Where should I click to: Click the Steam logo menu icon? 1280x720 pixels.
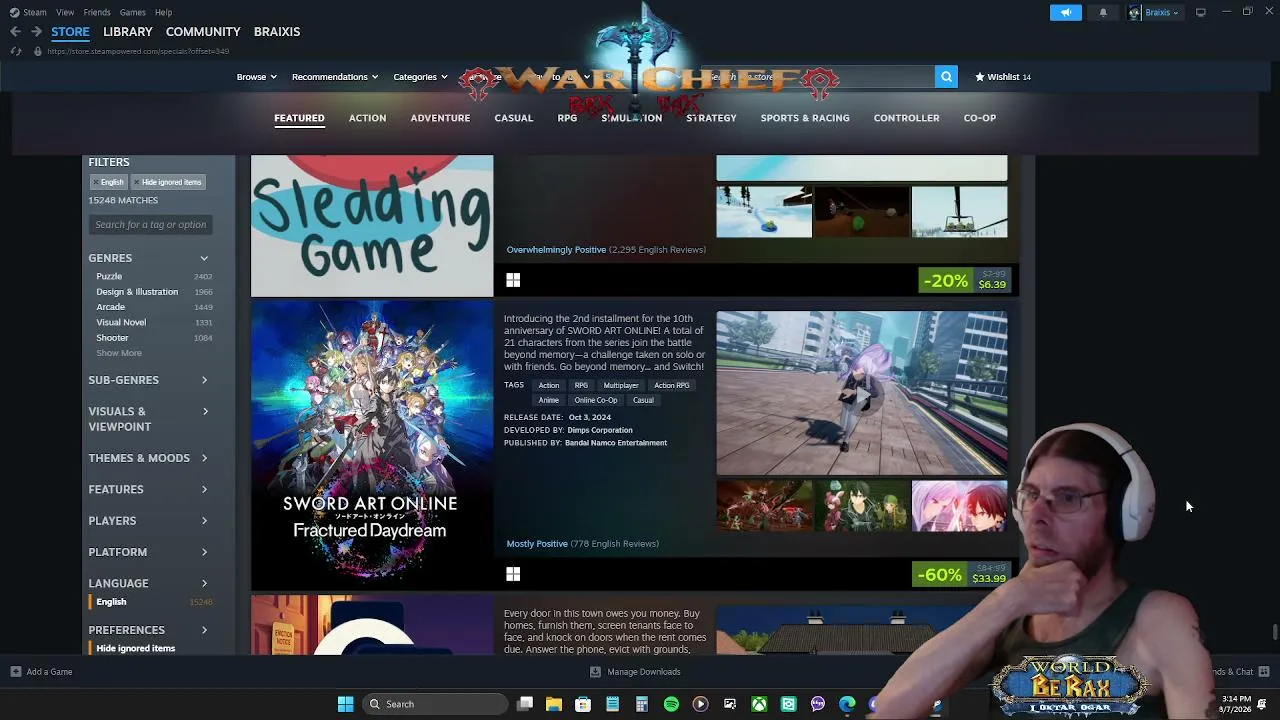coord(14,13)
